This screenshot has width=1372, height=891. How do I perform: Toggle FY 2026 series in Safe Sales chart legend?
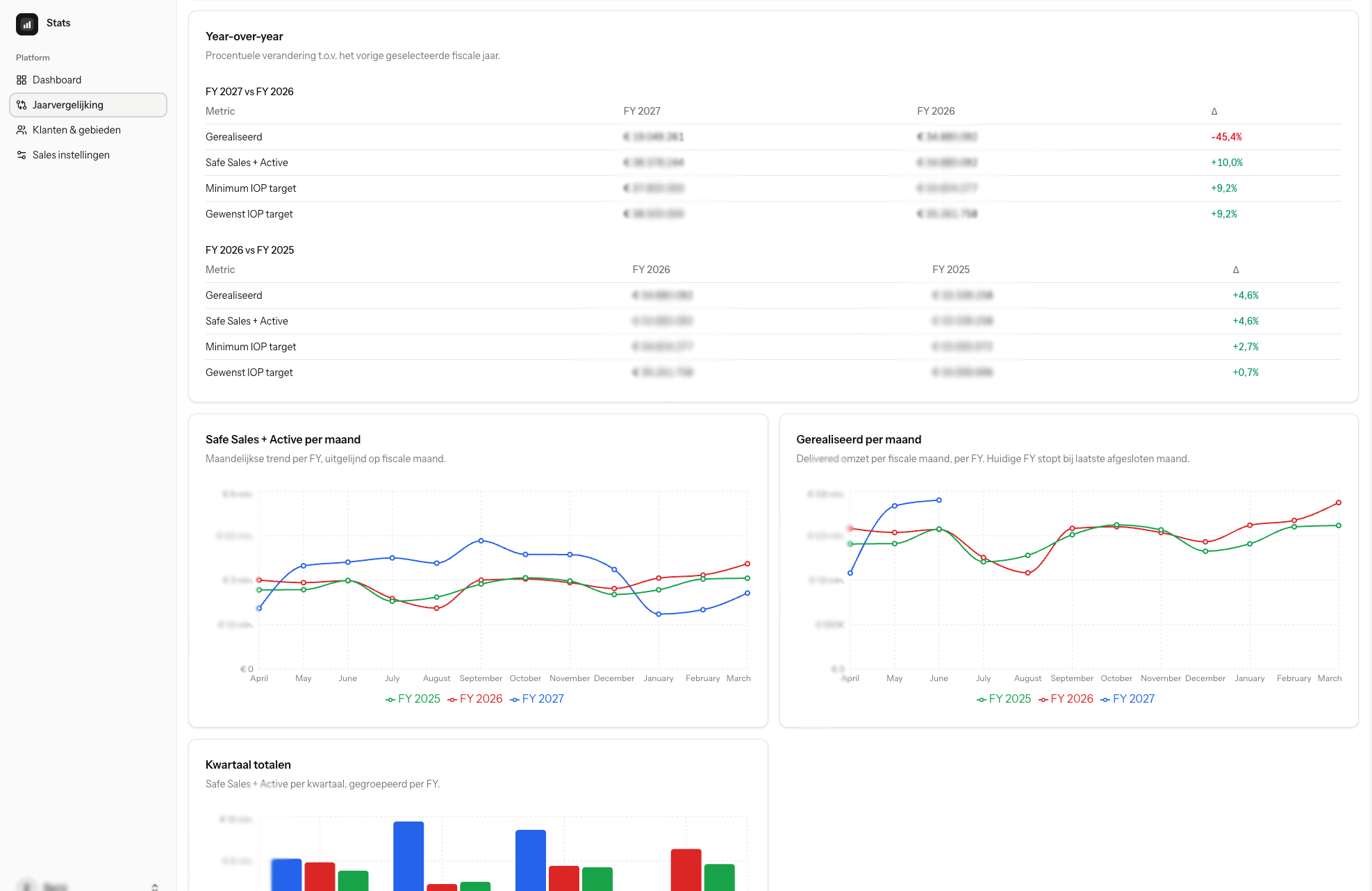475,698
